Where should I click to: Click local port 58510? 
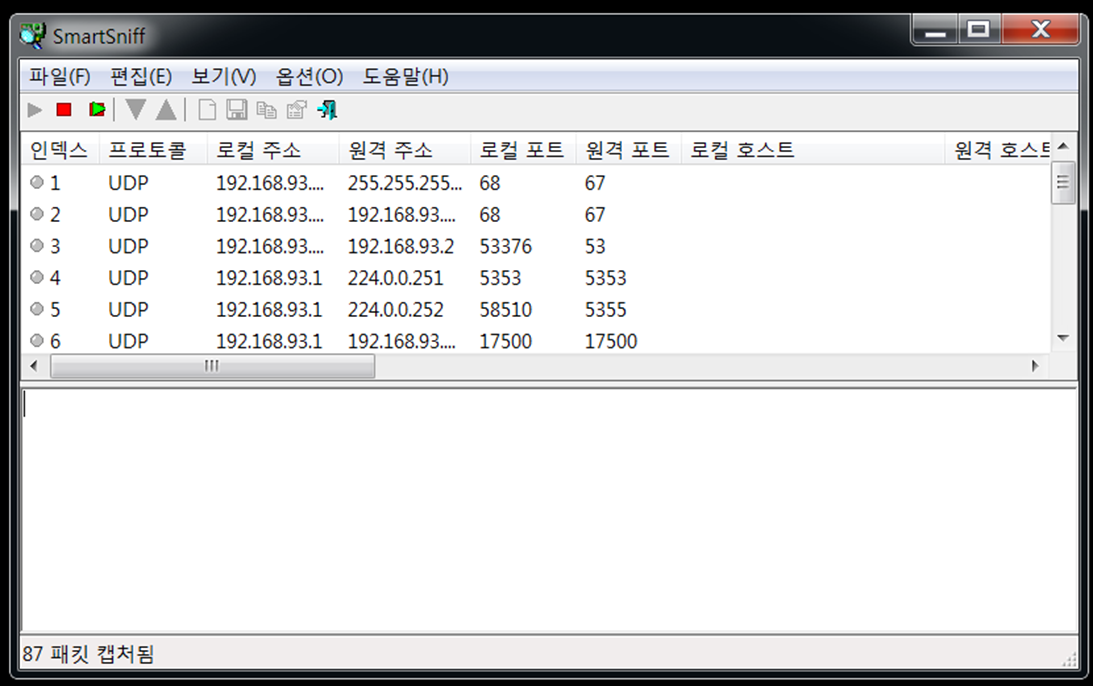tap(505, 310)
